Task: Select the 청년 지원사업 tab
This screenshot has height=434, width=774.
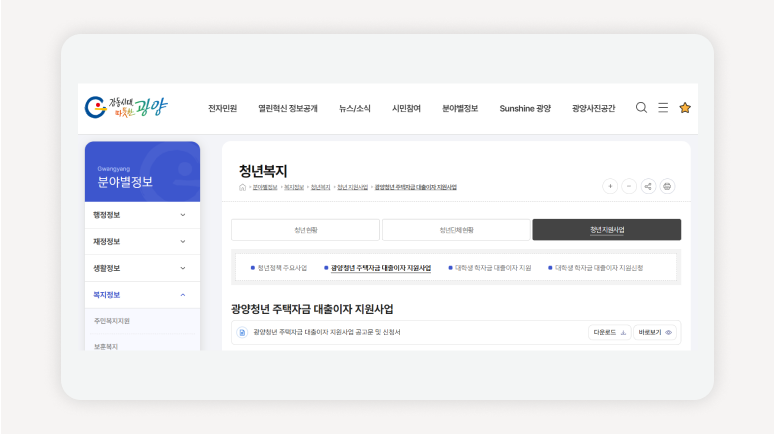Action: (607, 230)
